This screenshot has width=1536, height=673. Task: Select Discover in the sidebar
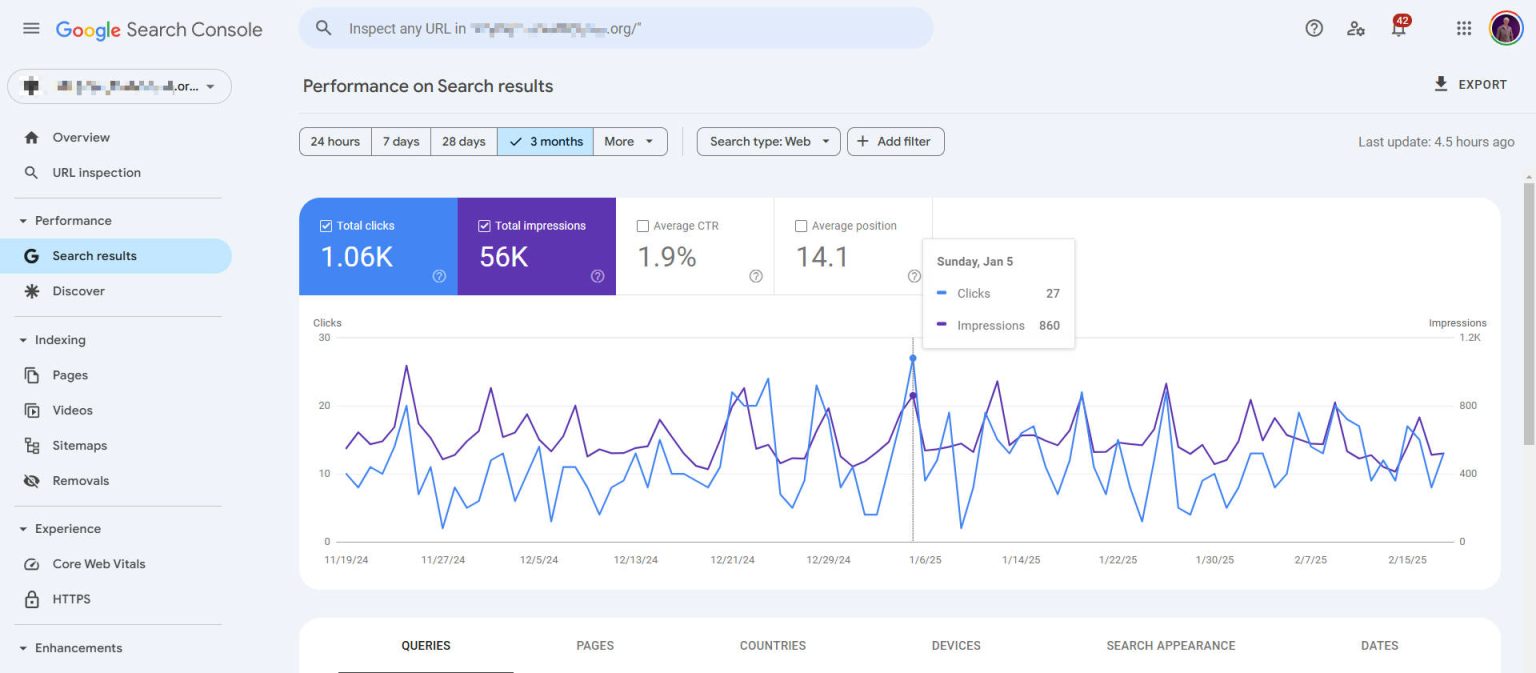(78, 291)
